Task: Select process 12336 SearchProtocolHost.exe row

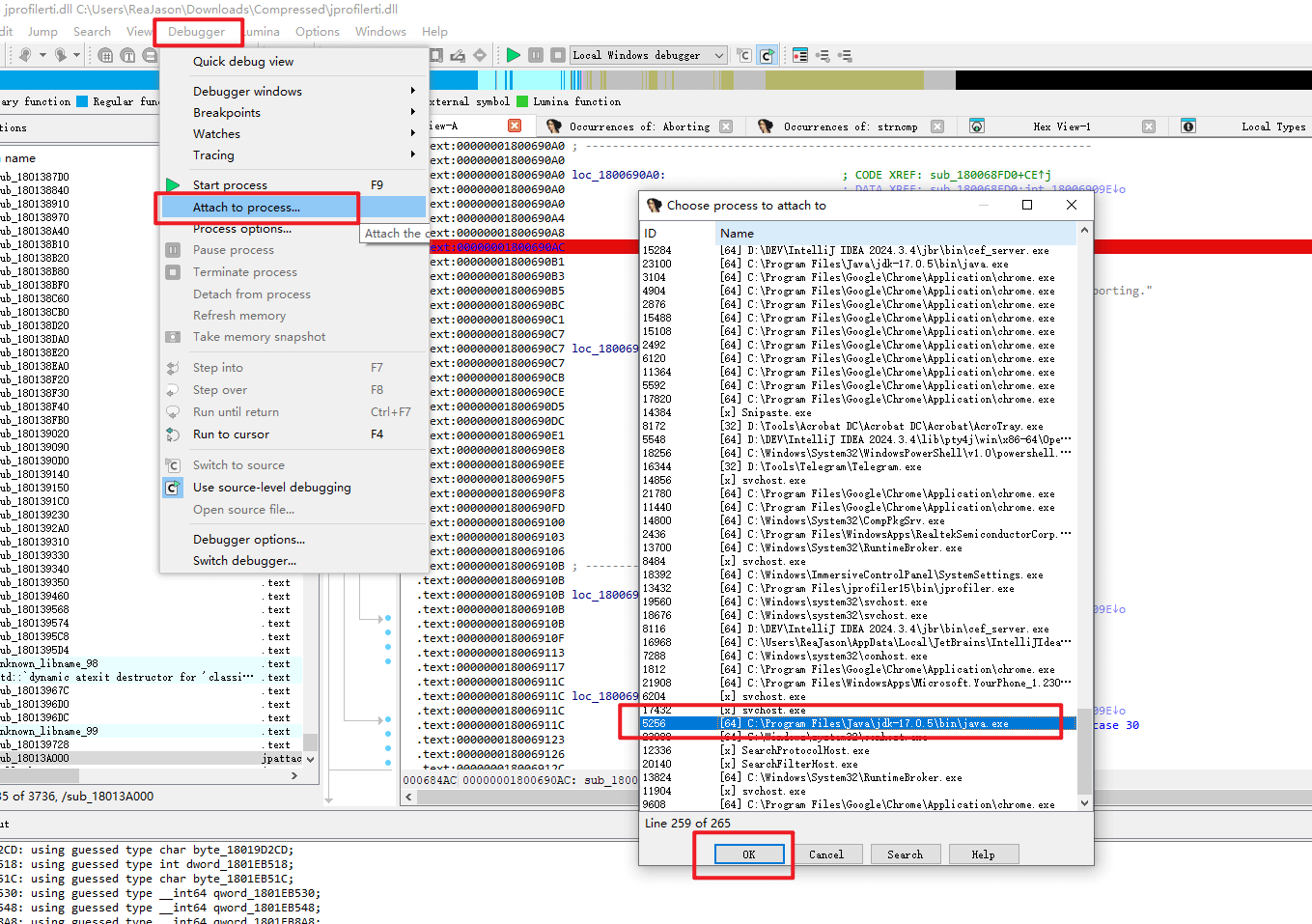Action: (x=858, y=750)
